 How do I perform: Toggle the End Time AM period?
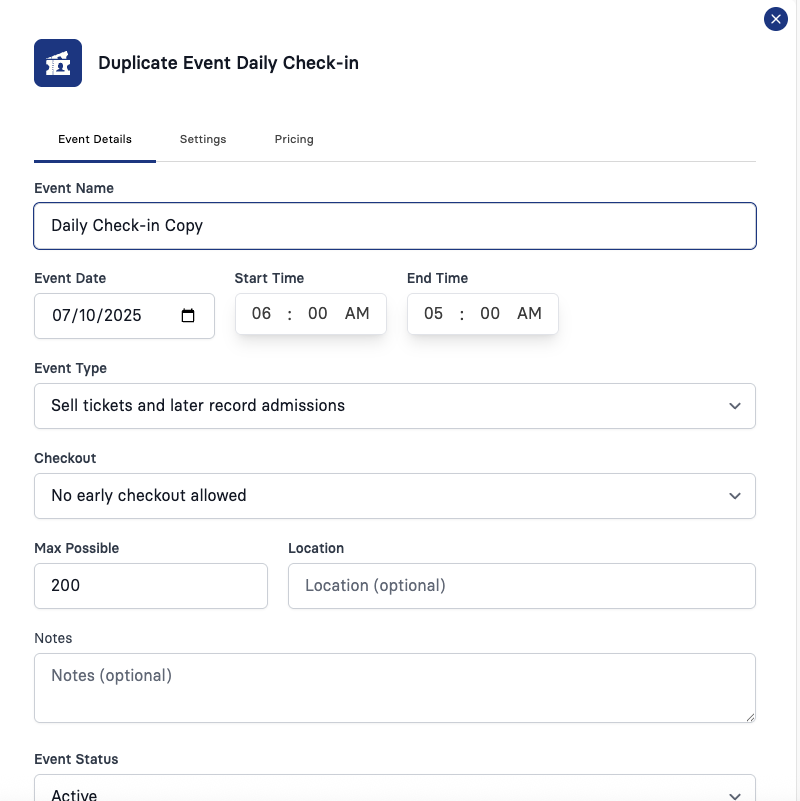coord(529,313)
